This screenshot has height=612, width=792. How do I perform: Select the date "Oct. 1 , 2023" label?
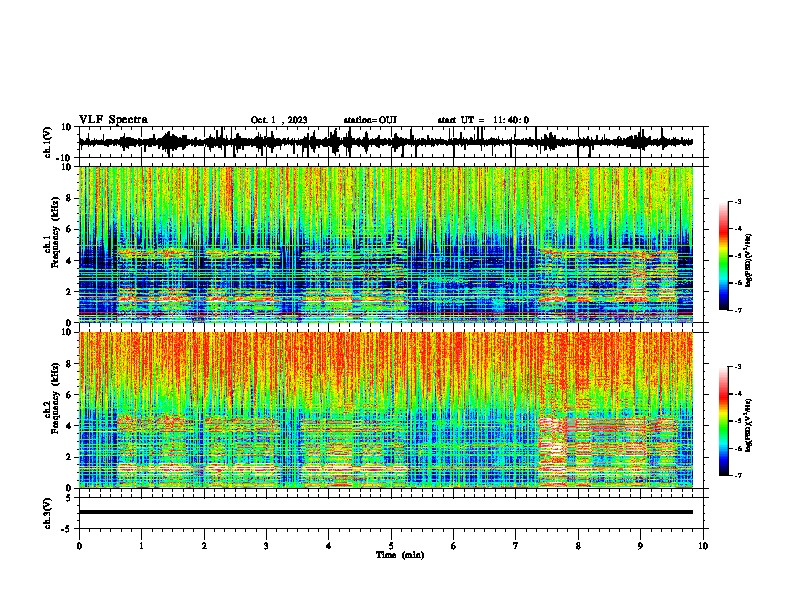tap(279, 120)
